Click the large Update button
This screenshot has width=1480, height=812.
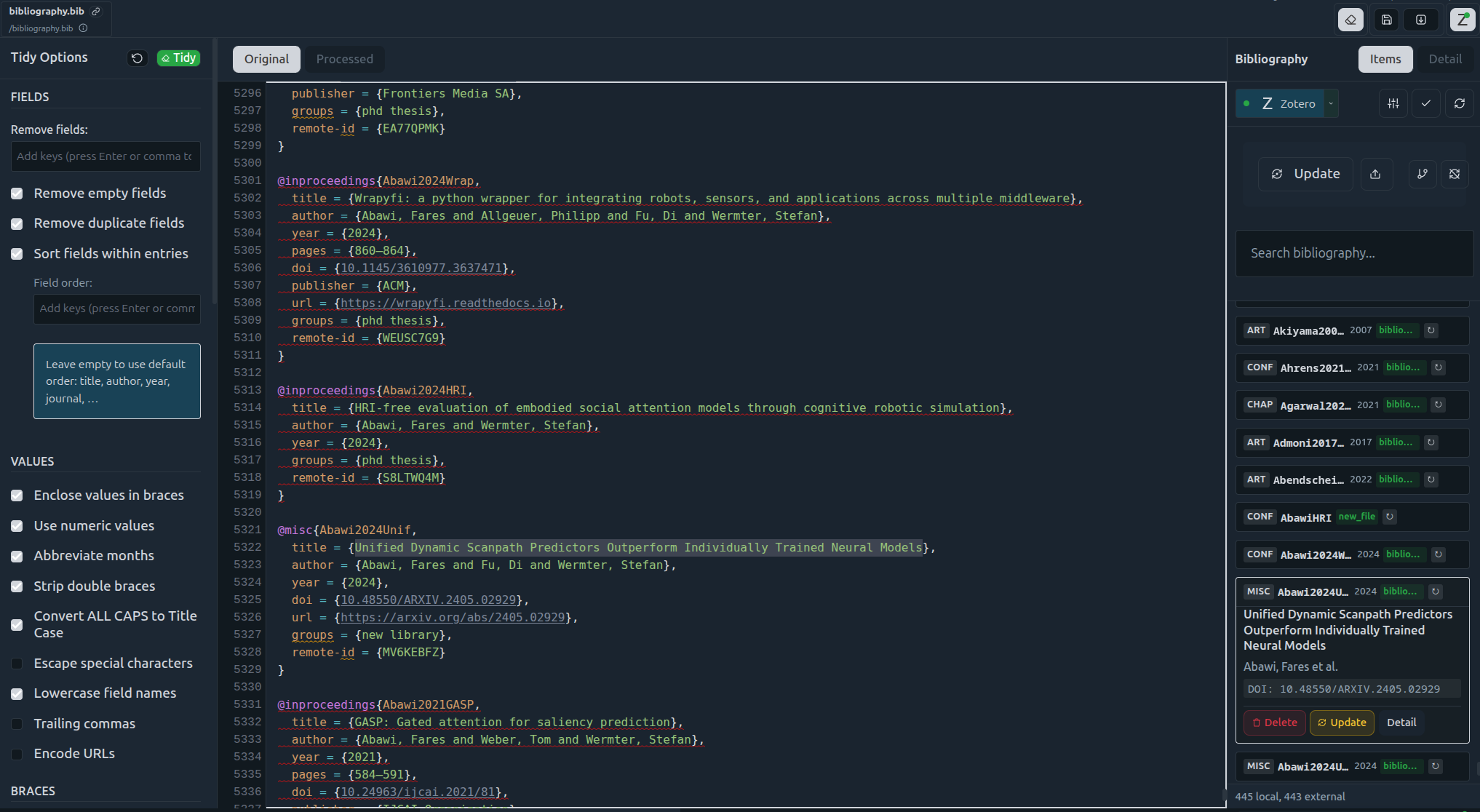click(x=1305, y=174)
